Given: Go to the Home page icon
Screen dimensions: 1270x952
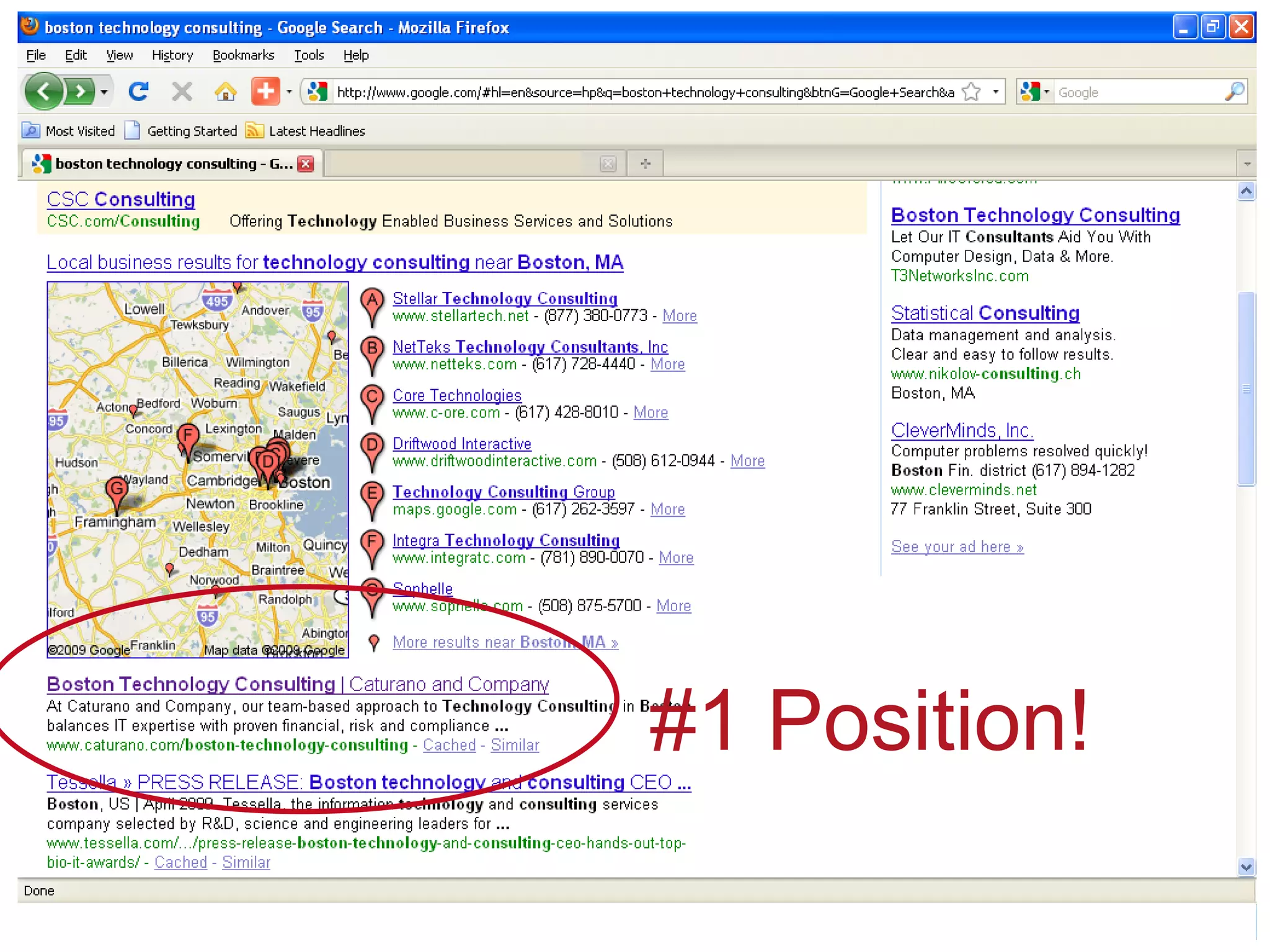Looking at the screenshot, I should 225,92.
